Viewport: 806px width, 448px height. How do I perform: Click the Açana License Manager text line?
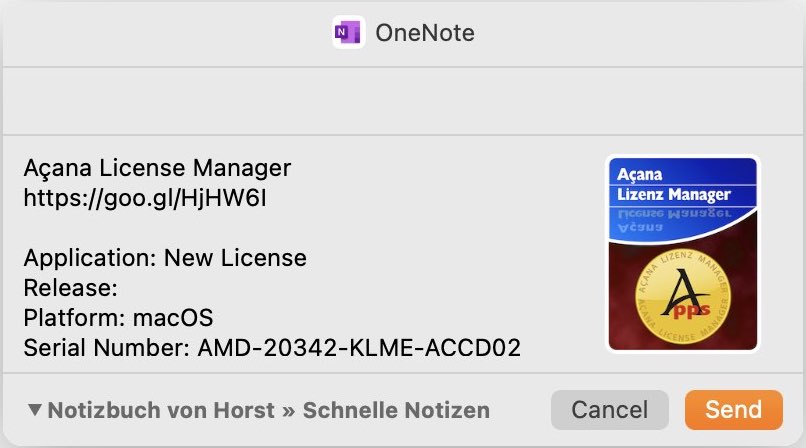pos(157,168)
